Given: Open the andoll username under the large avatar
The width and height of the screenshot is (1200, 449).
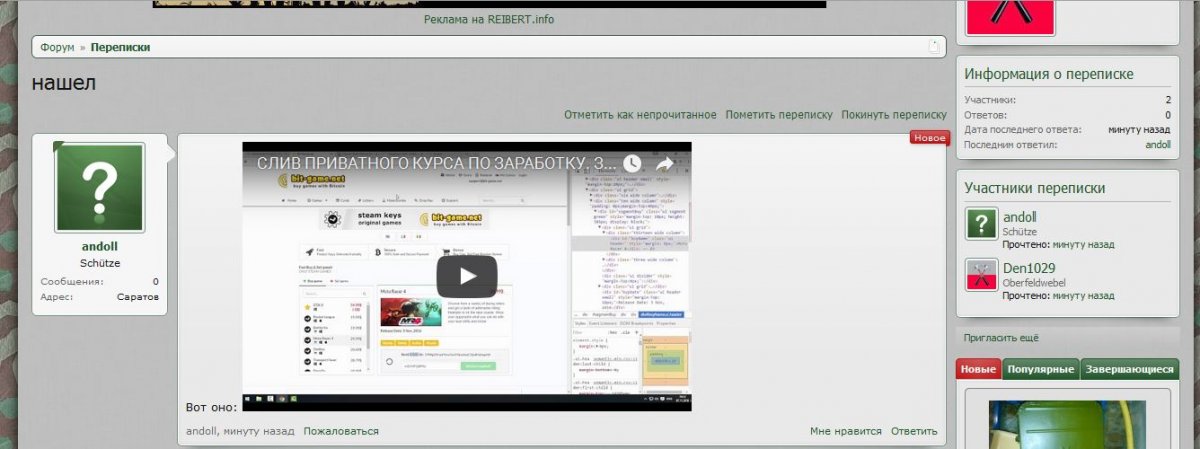Looking at the screenshot, I should [99, 246].
